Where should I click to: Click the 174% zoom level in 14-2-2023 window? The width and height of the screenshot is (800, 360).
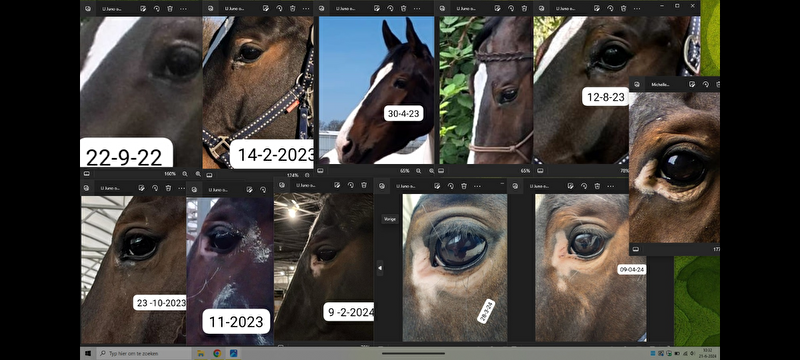[x=293, y=175]
